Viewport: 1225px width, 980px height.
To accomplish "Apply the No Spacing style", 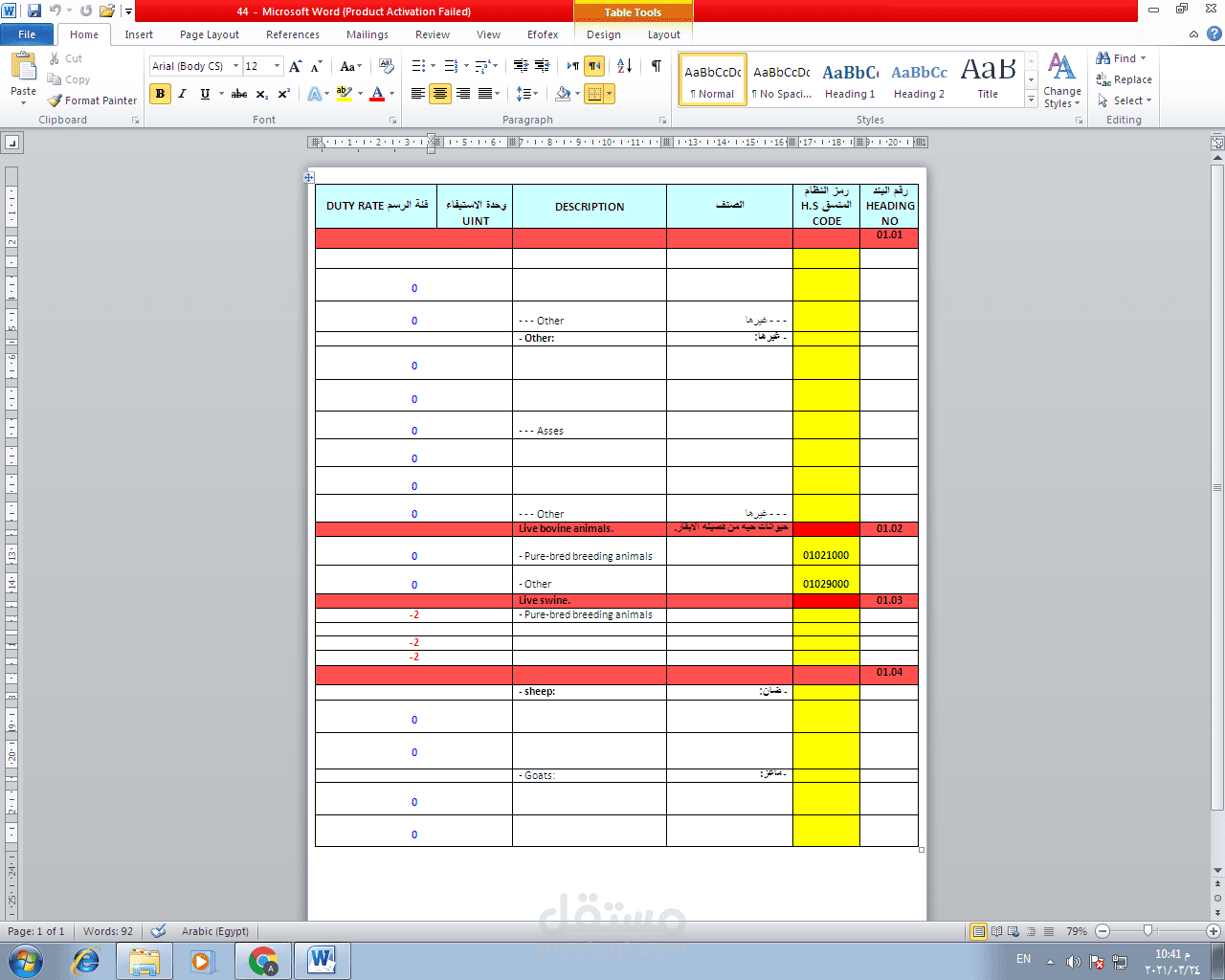I will pyautogui.click(x=781, y=80).
